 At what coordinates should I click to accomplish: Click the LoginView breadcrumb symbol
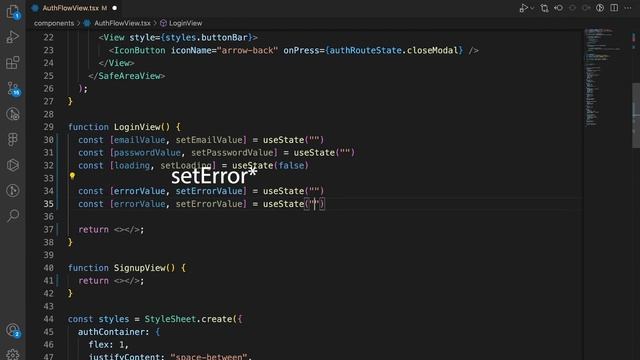coord(185,23)
